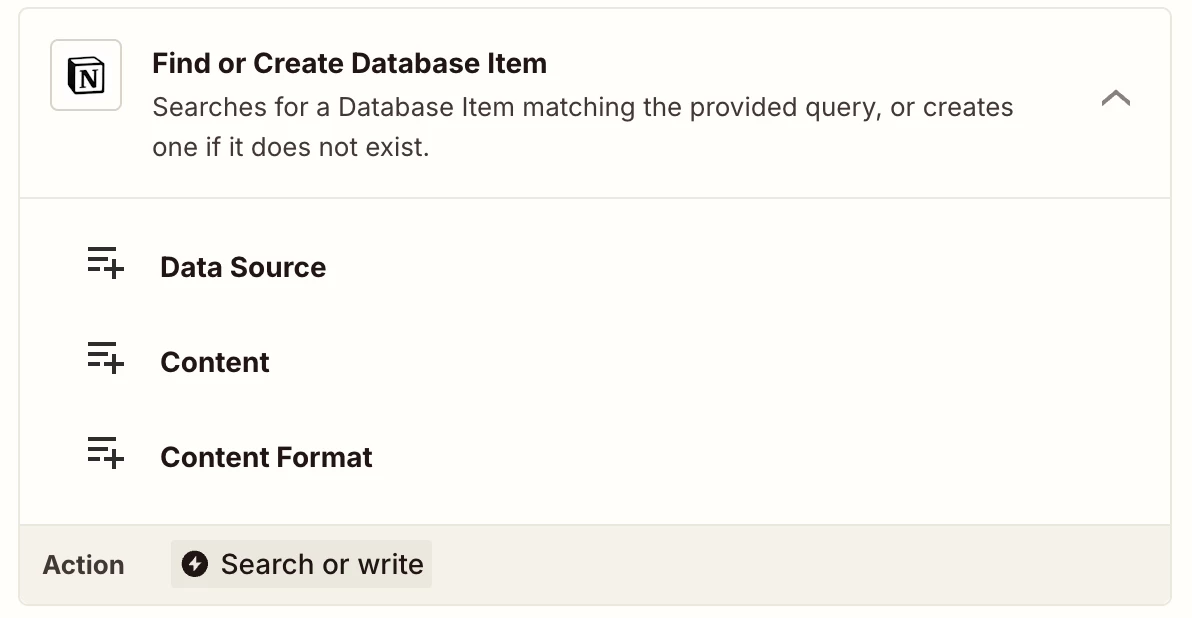Click the add-field icon beside Content Format
The image size is (1192, 618).
[105, 454]
